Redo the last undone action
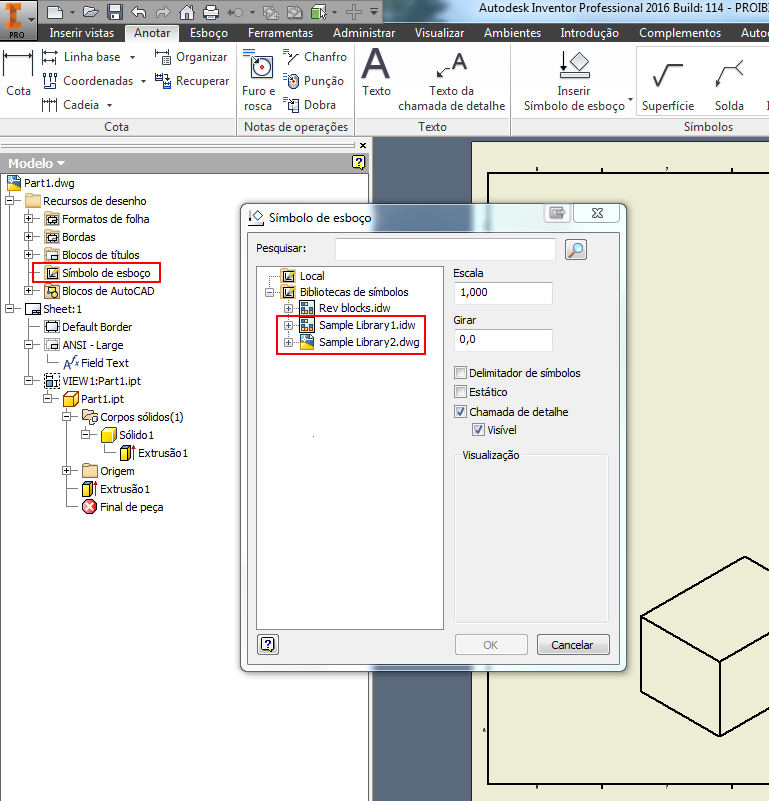Image resolution: width=769 pixels, height=801 pixels. pyautogui.click(x=163, y=11)
